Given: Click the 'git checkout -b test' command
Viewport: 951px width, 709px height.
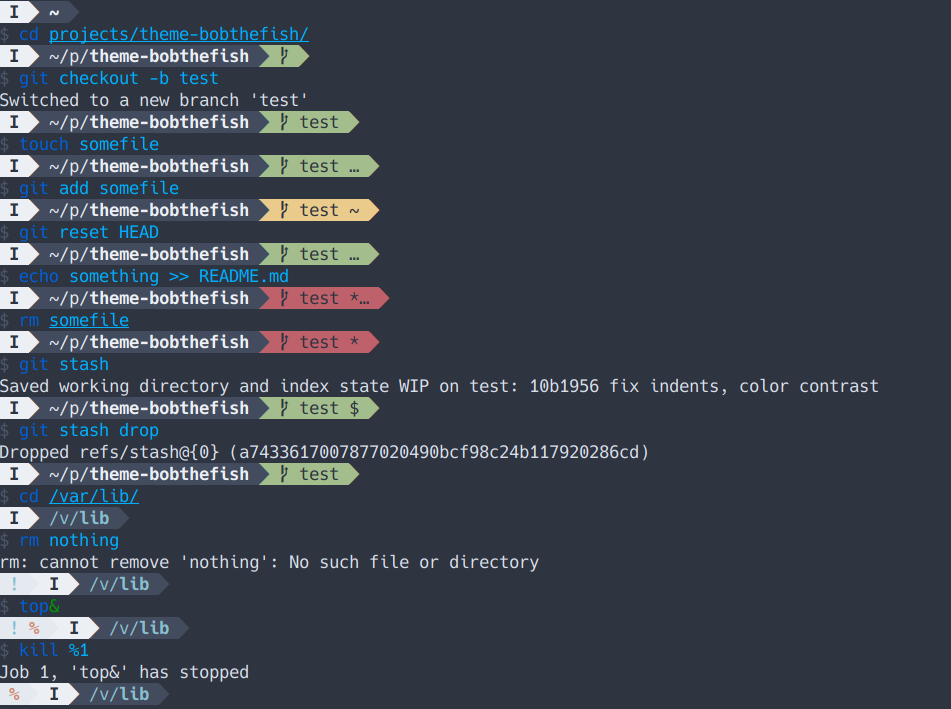Looking at the screenshot, I should (118, 78).
